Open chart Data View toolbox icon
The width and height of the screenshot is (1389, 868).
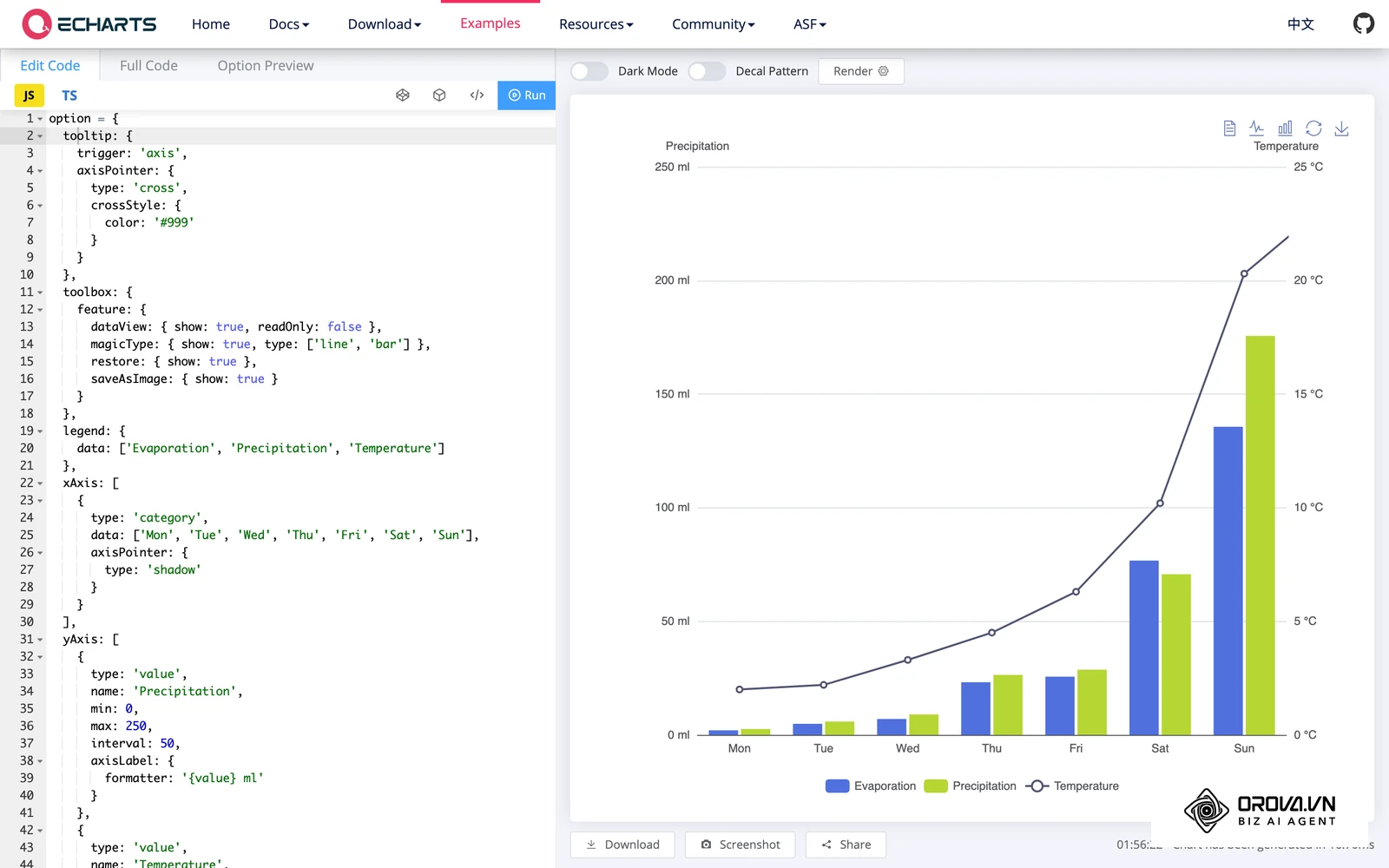point(1229,128)
